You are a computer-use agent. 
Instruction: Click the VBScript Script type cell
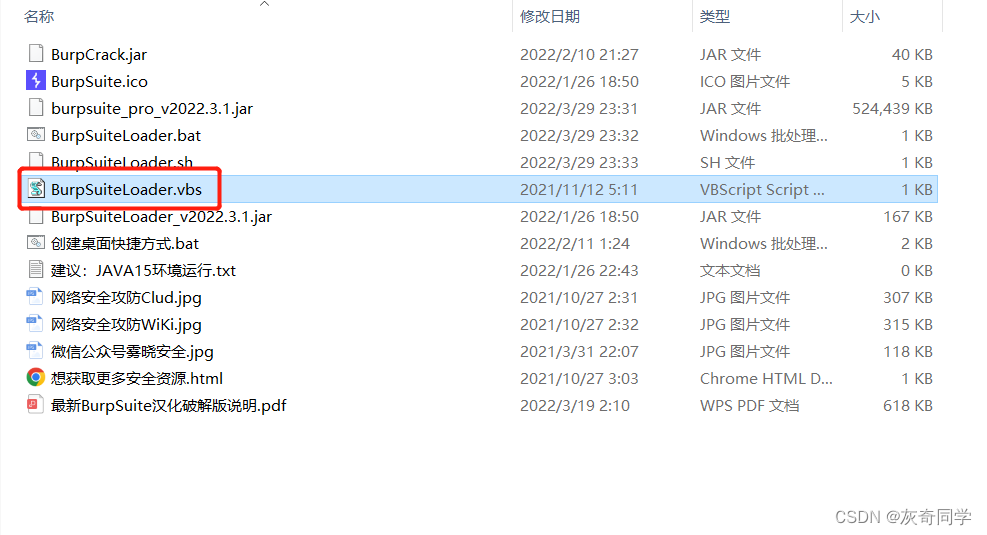[762, 189]
